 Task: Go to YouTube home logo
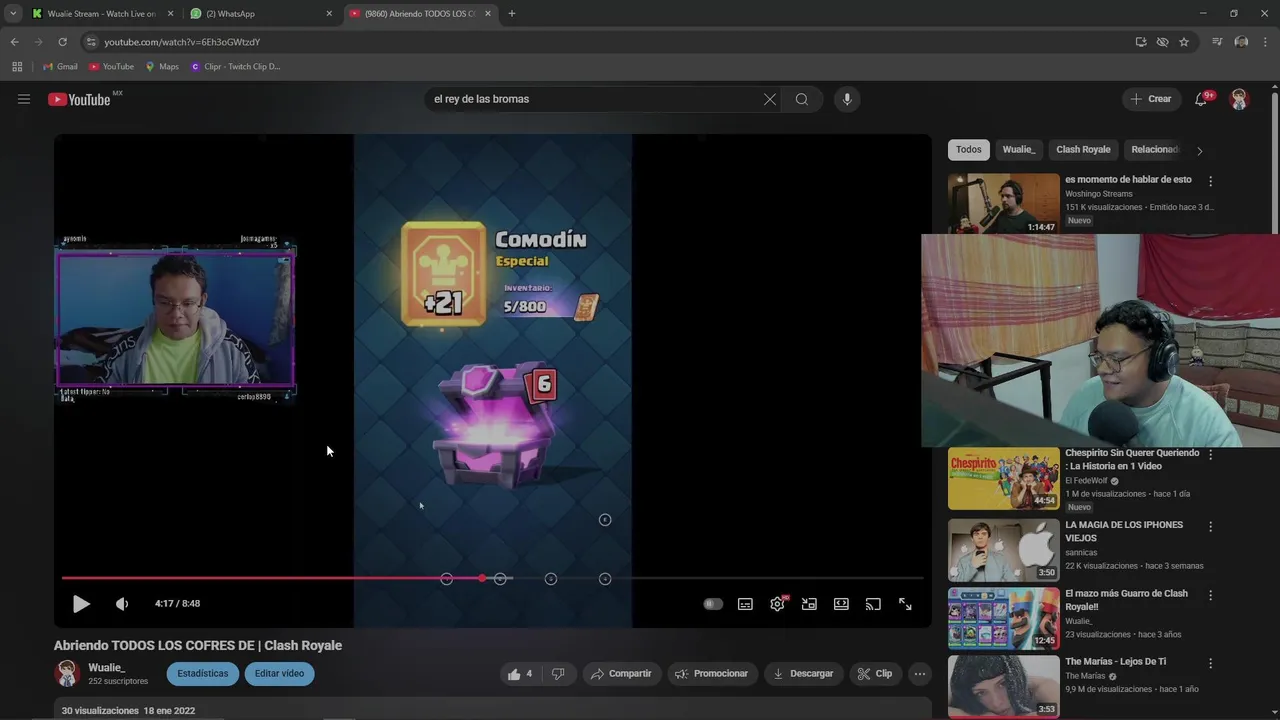(80, 99)
